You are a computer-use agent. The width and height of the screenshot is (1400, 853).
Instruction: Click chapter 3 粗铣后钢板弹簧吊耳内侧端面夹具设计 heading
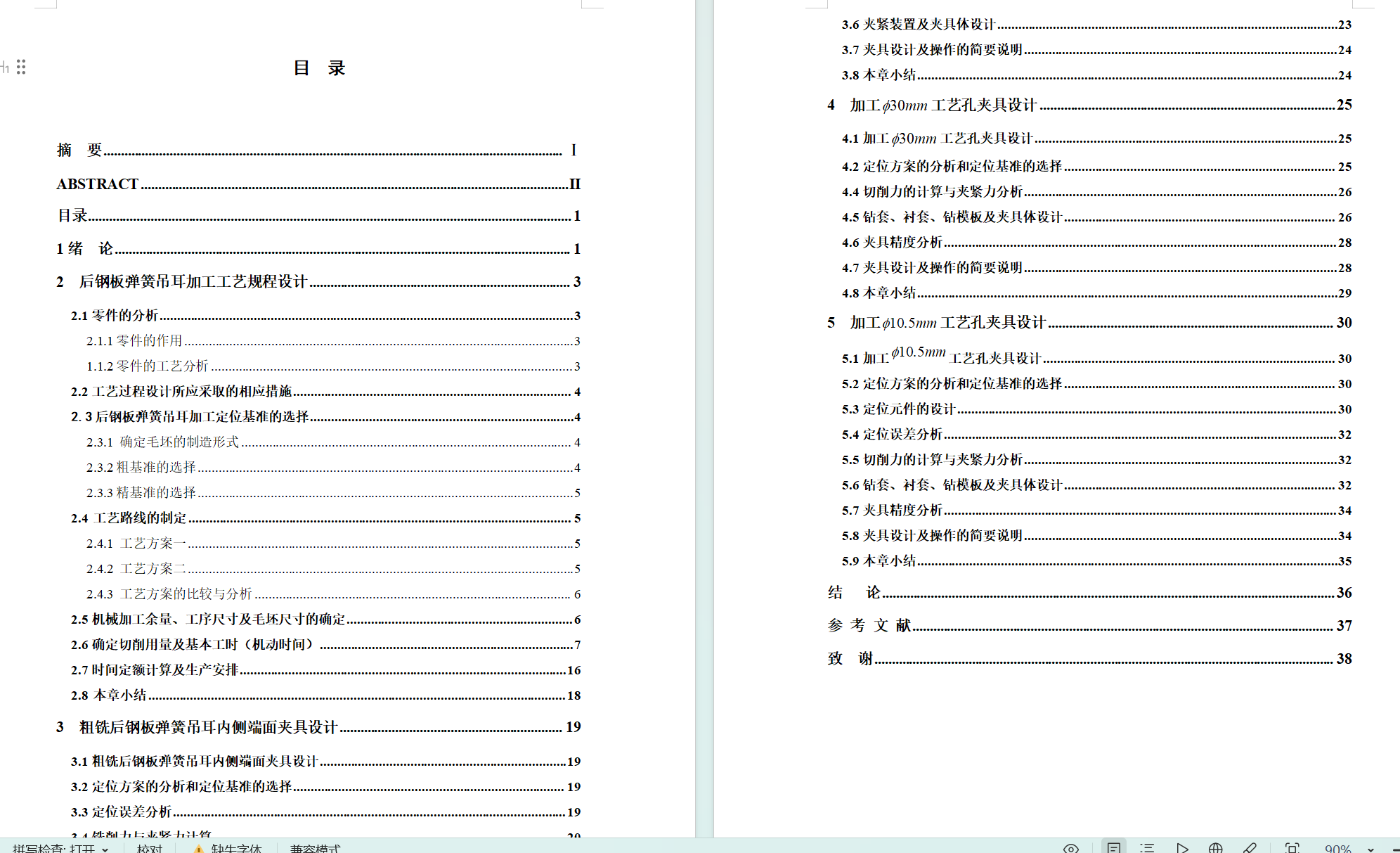point(318,727)
